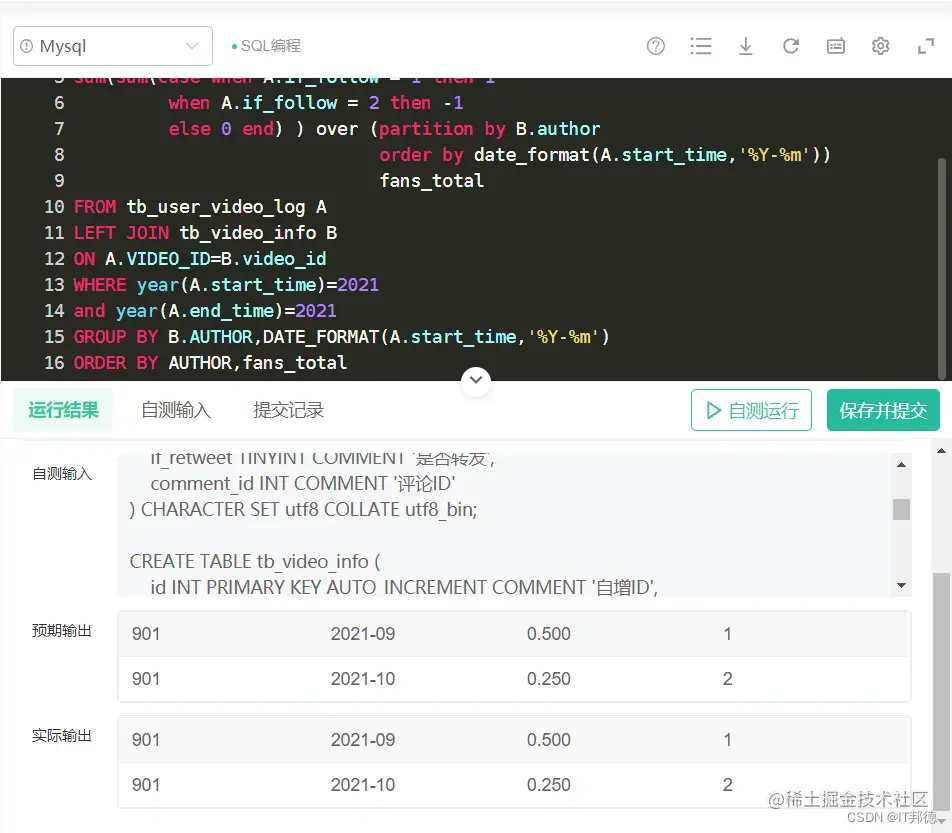Click the SQL编程 label
The width and height of the screenshot is (952, 833).
point(270,46)
